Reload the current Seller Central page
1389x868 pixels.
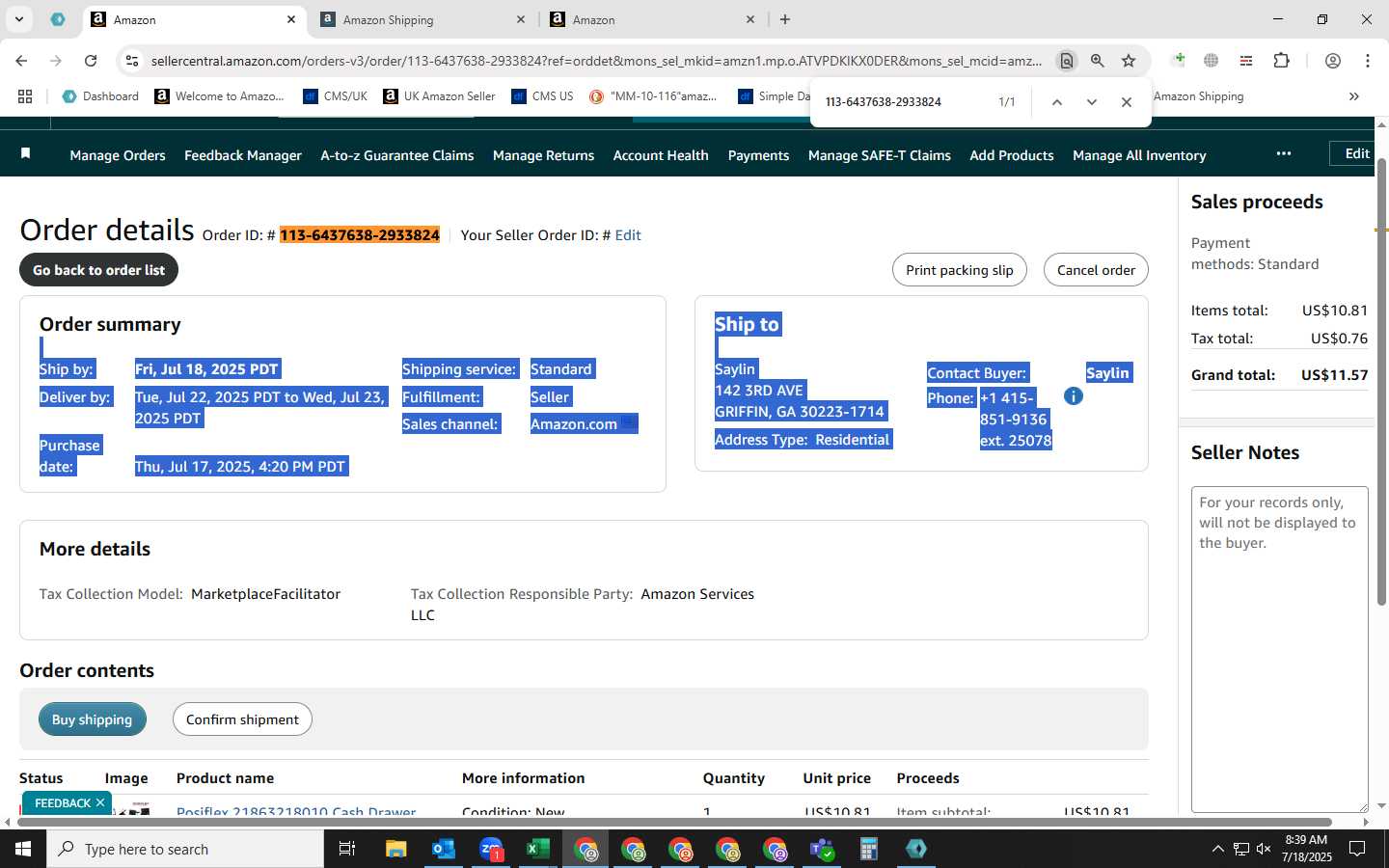coord(91,61)
